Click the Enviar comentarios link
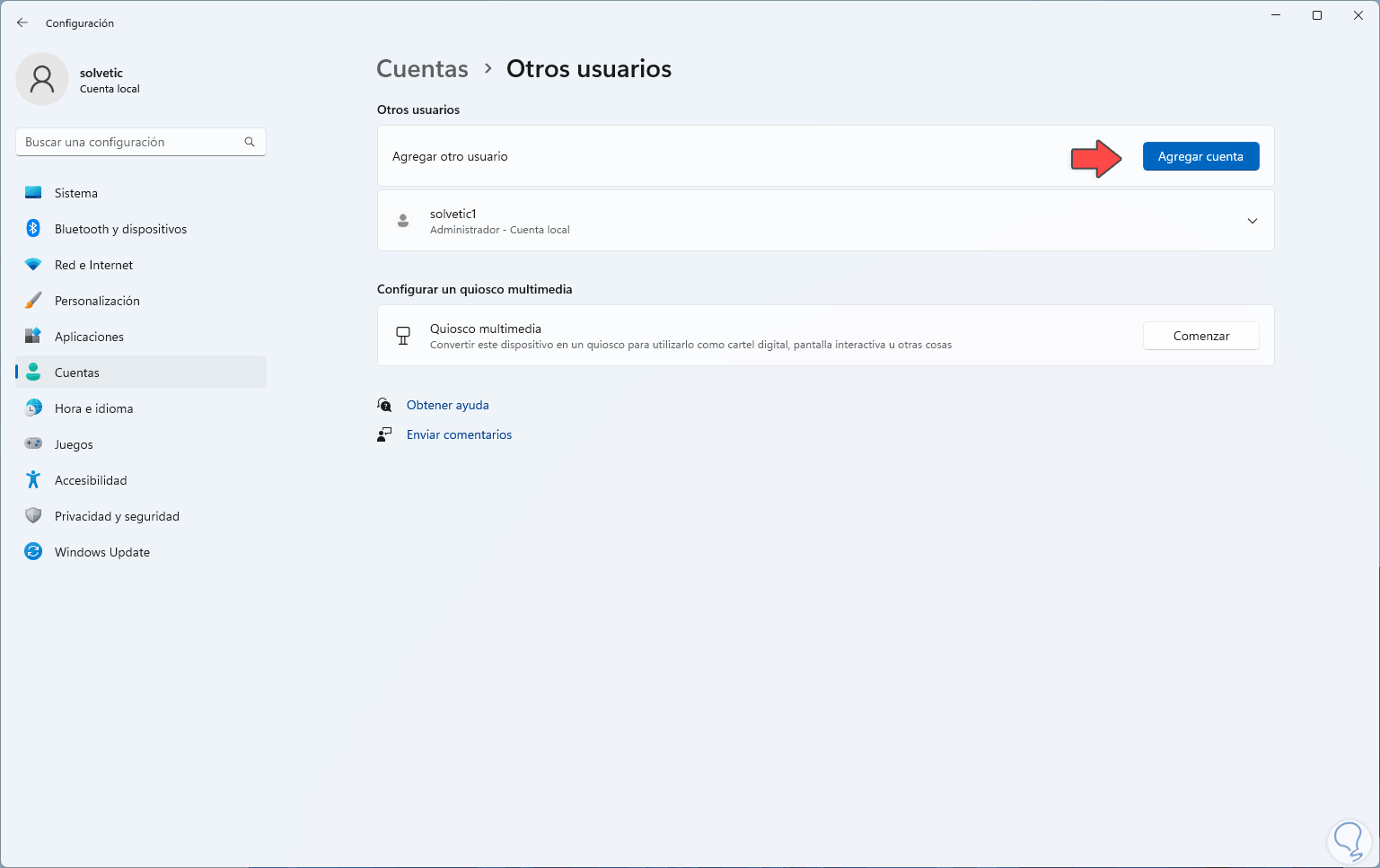Viewport: 1380px width, 868px height. [x=459, y=434]
